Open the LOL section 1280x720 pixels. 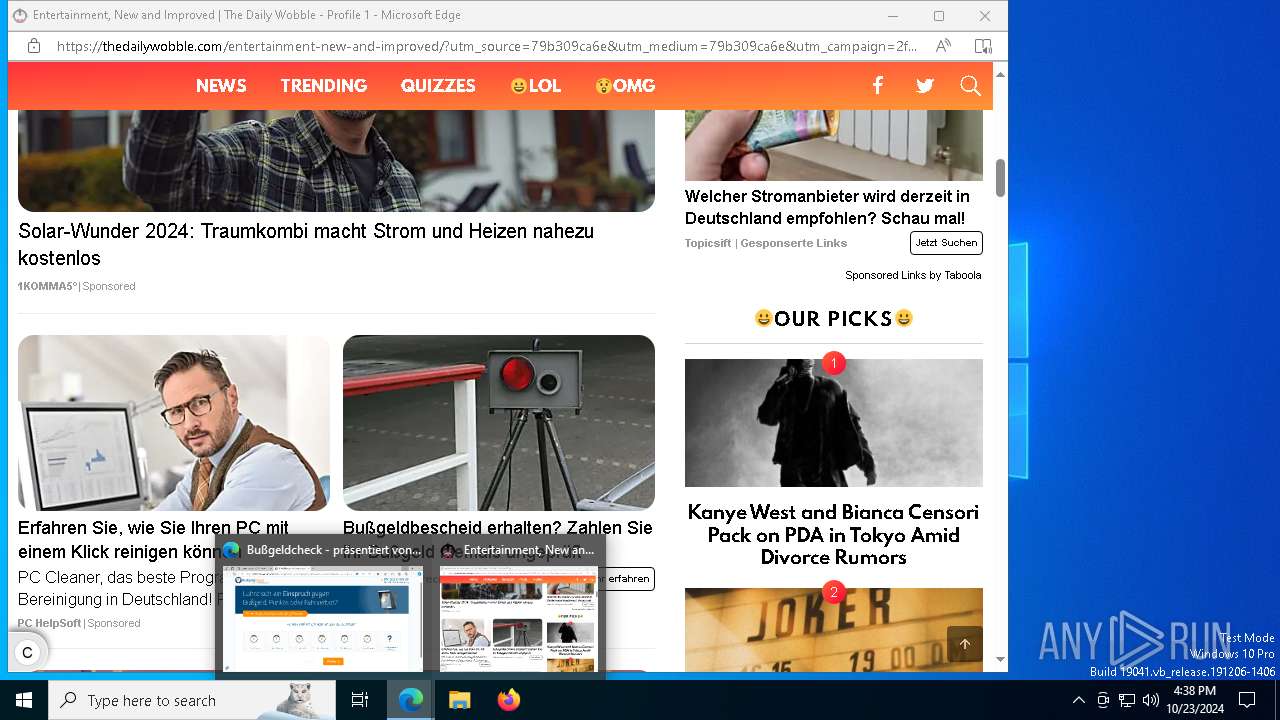[x=535, y=86]
